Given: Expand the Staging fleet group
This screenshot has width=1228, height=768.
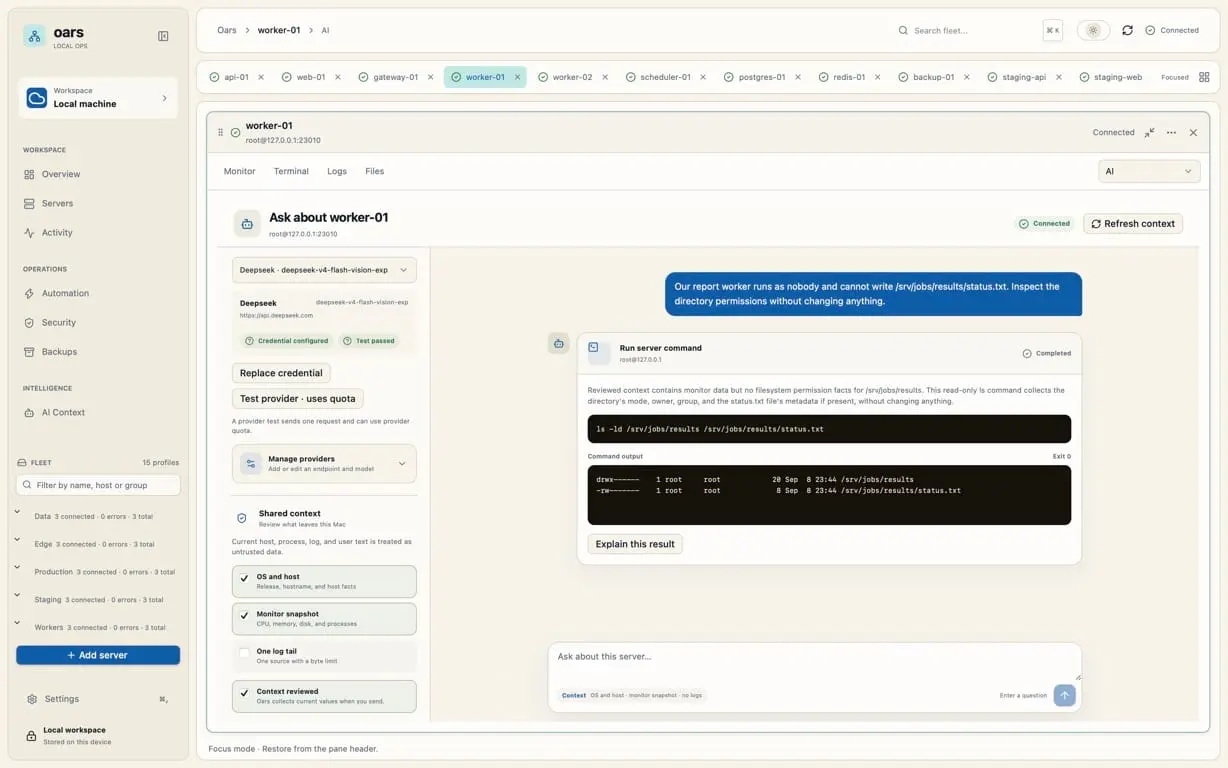Looking at the screenshot, I should (17, 595).
